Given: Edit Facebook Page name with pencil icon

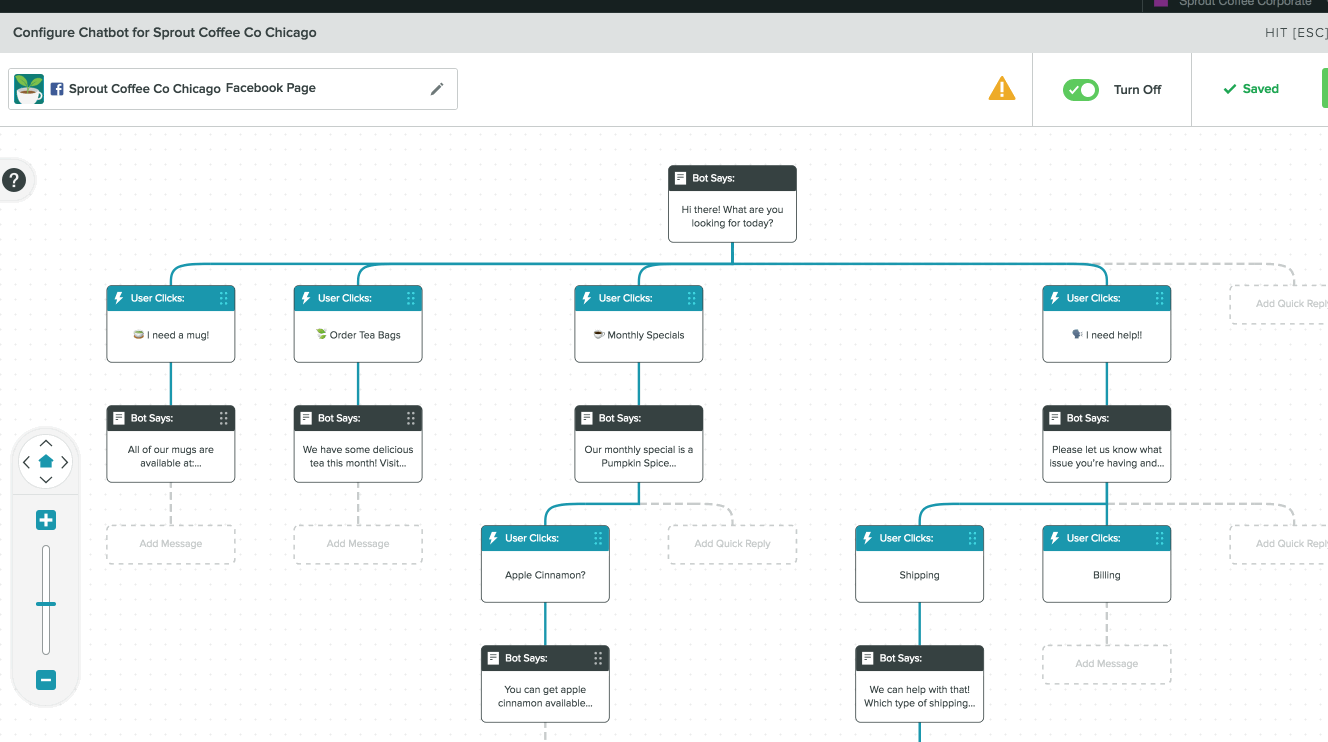Looking at the screenshot, I should pyautogui.click(x=437, y=89).
